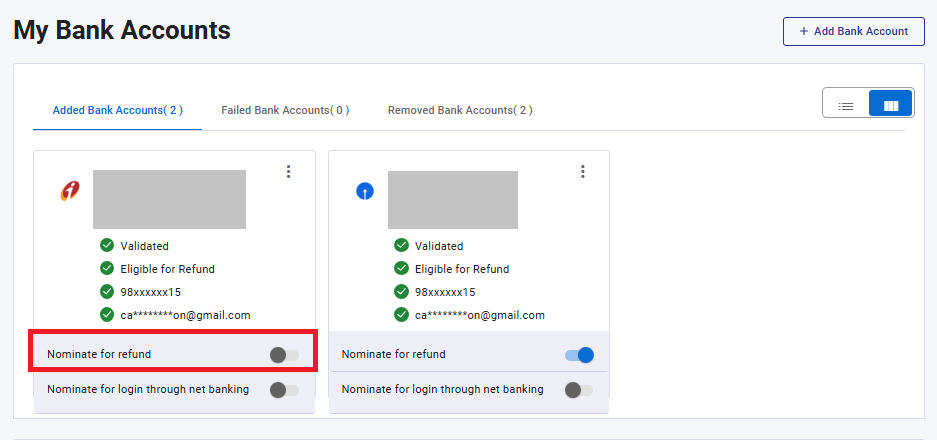The height and width of the screenshot is (440, 937).
Task: Click the mobile number check icon on ICICI card
Action: click(x=107, y=292)
